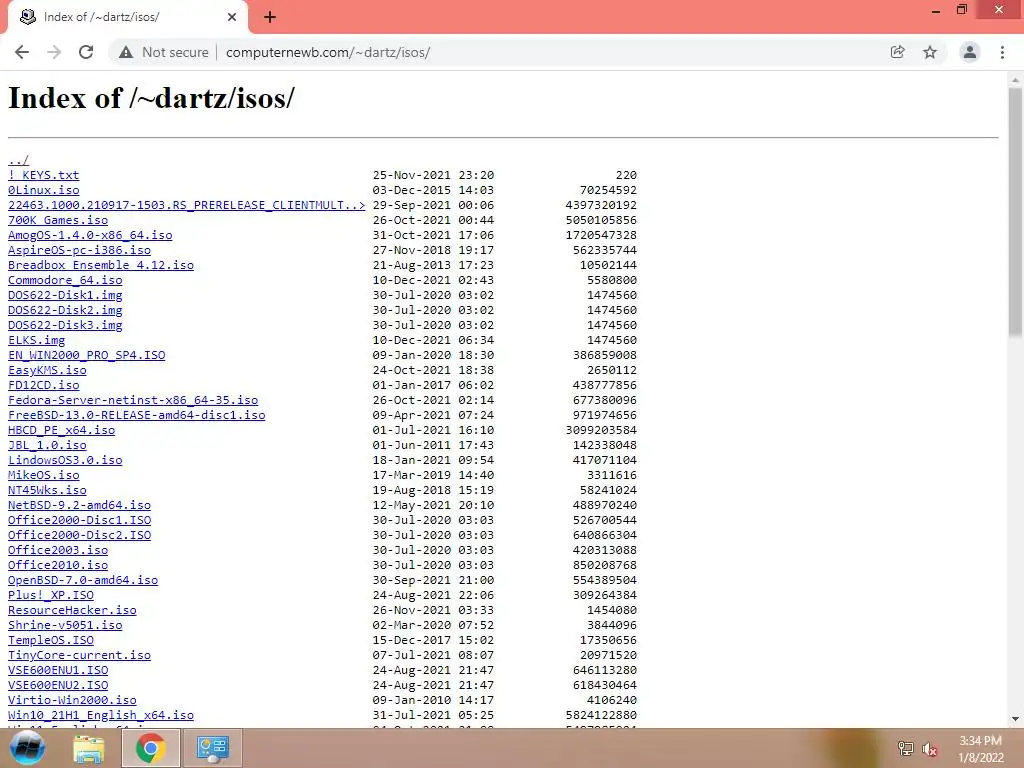
Task: Download AspireOS-pc-i386.iso
Action: tap(80, 250)
